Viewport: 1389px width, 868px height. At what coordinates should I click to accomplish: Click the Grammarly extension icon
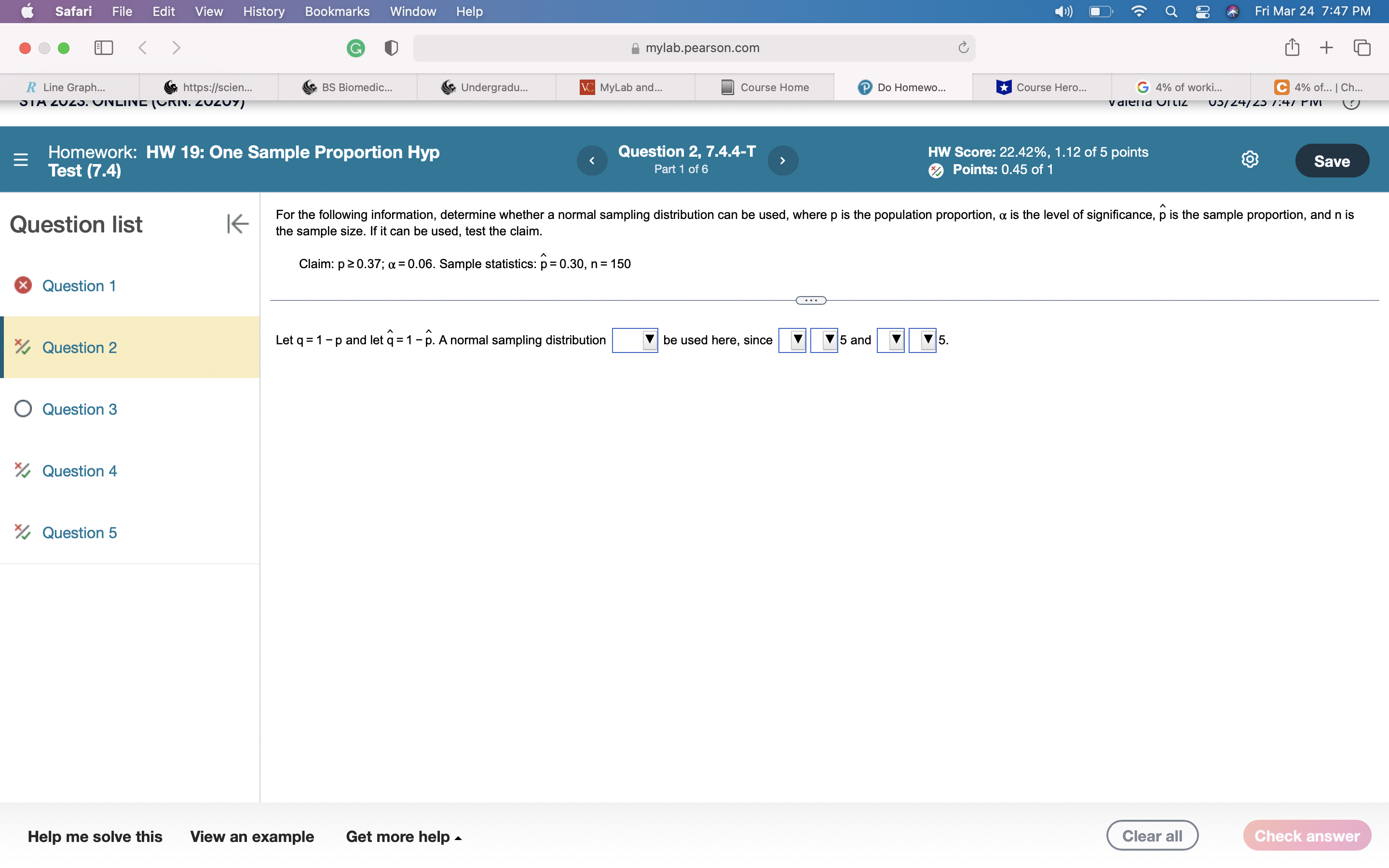coord(355,48)
